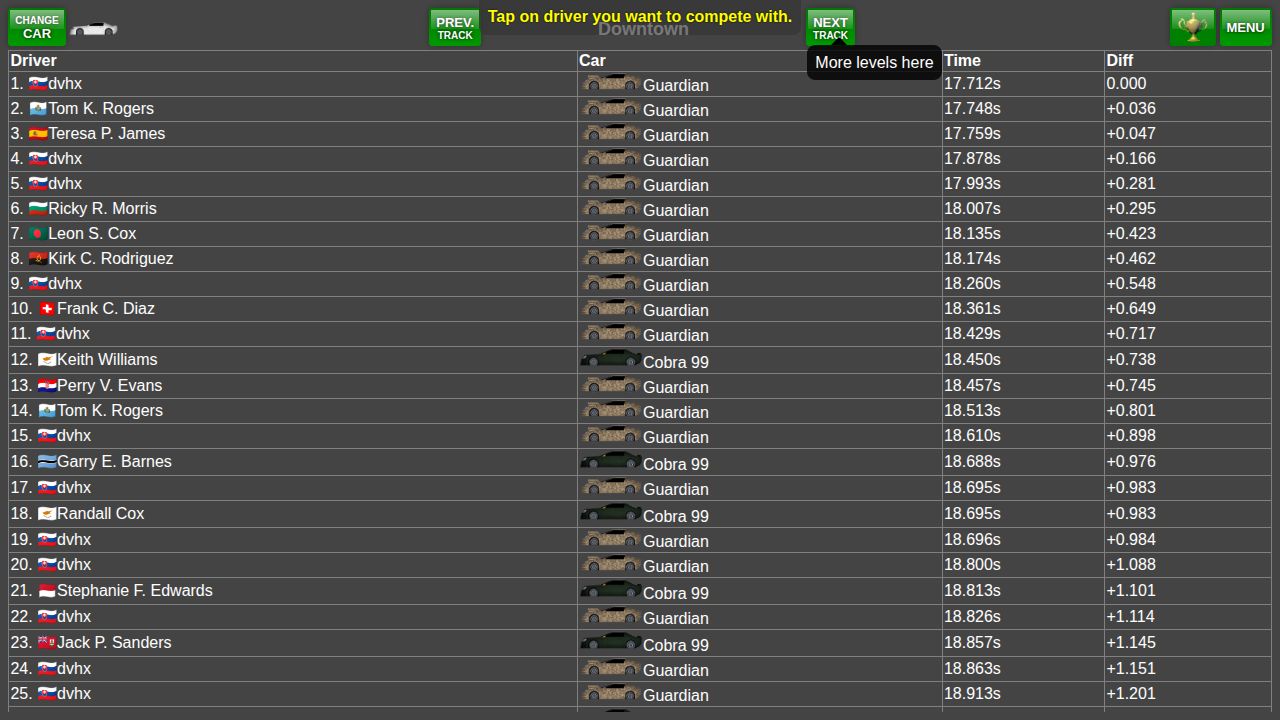Select driver Perry V. Evans
The height and width of the screenshot is (720, 1280).
pos(109,385)
